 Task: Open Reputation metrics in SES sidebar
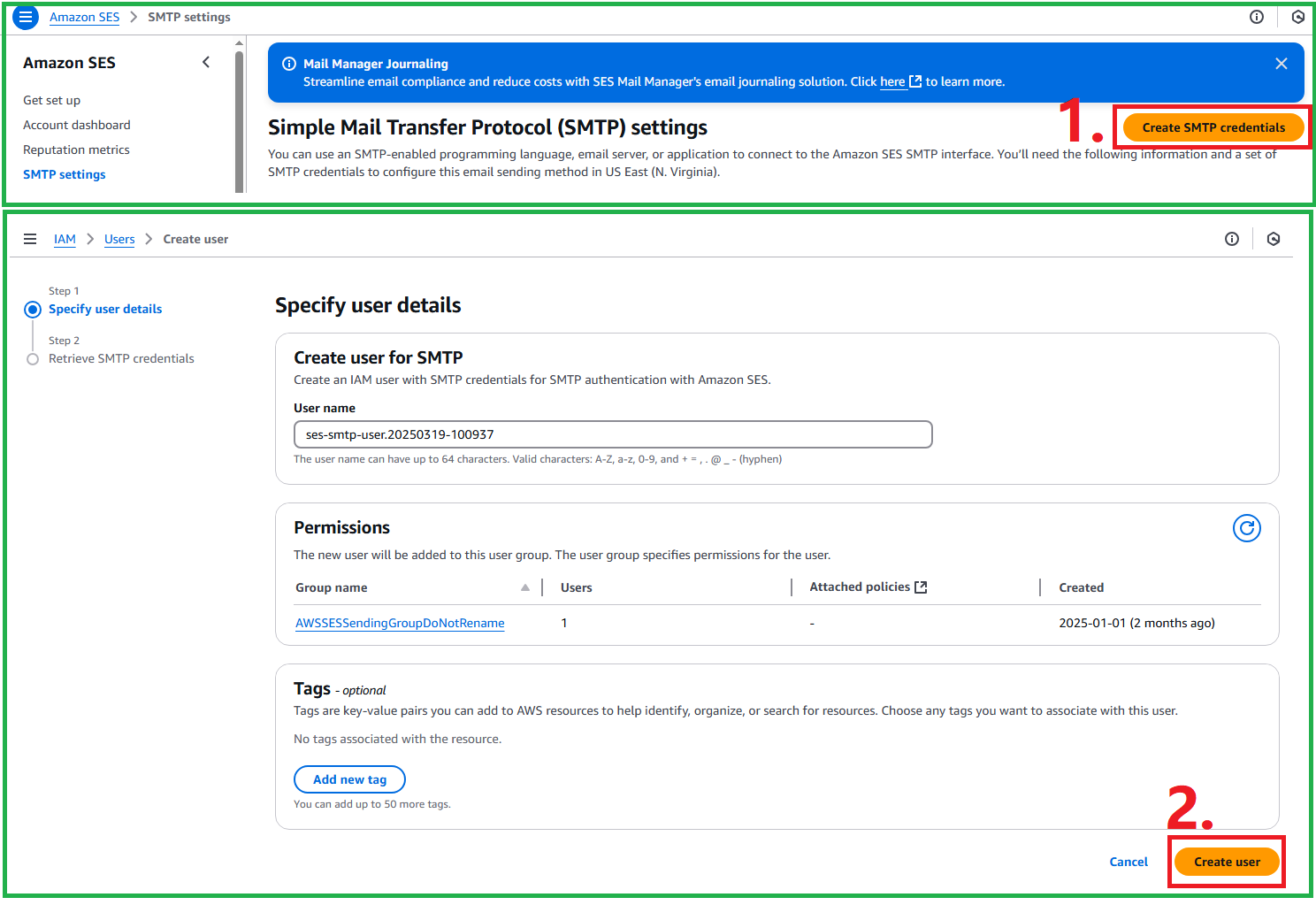click(x=76, y=150)
